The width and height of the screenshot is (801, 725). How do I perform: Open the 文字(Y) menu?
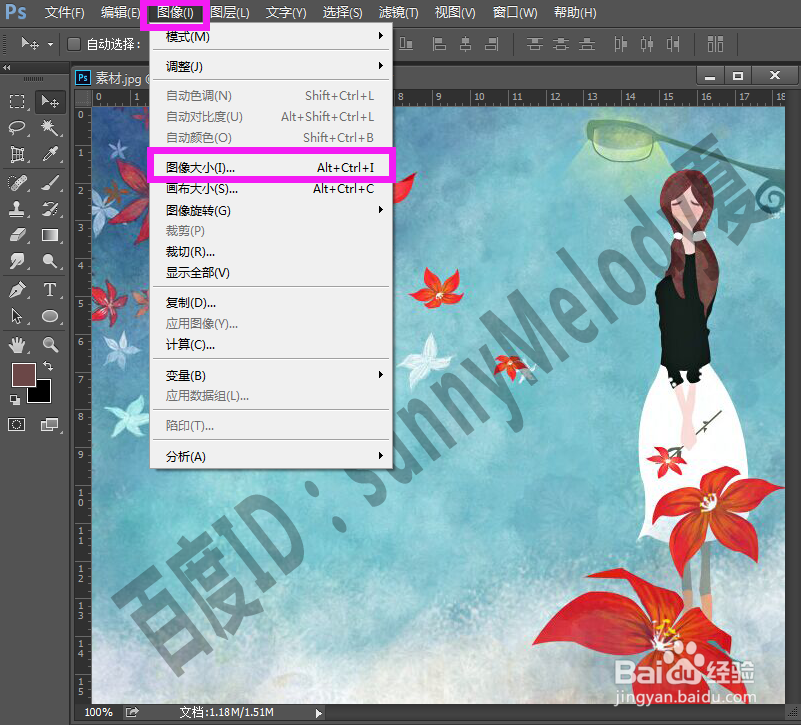[286, 12]
